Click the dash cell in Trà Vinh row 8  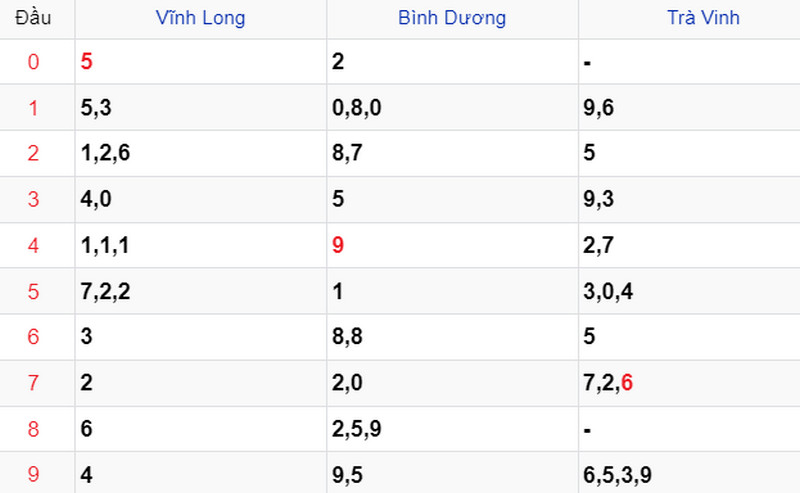689,429
